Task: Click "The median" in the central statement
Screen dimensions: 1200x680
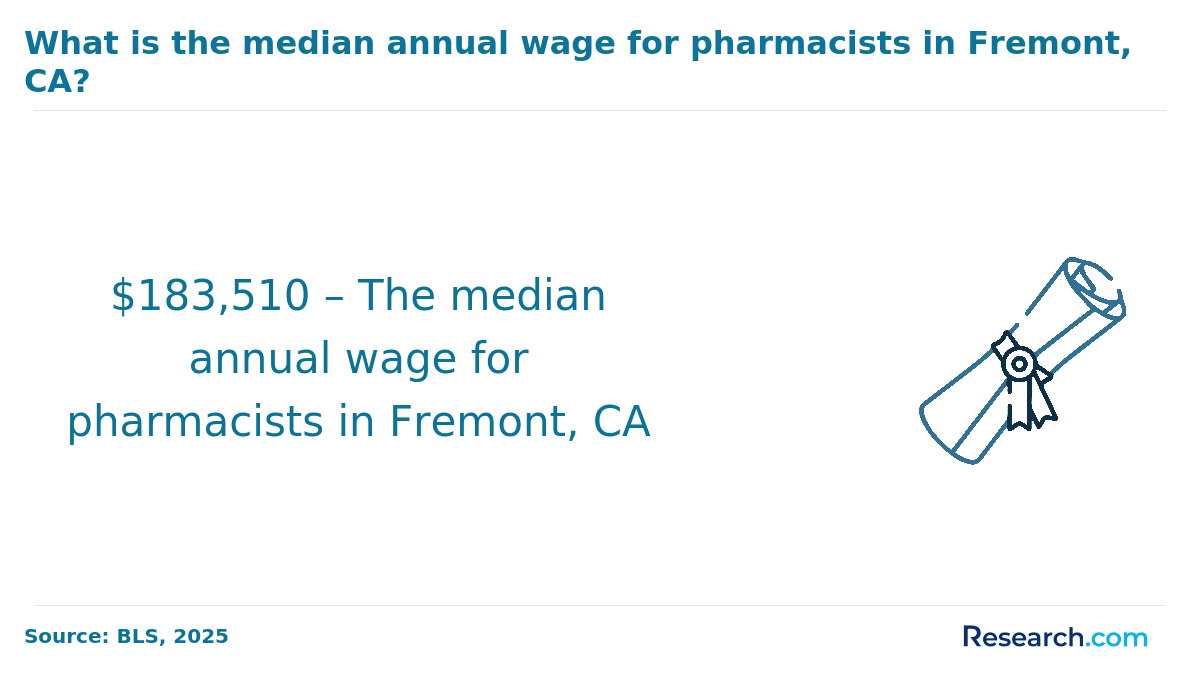Action: [x=481, y=297]
